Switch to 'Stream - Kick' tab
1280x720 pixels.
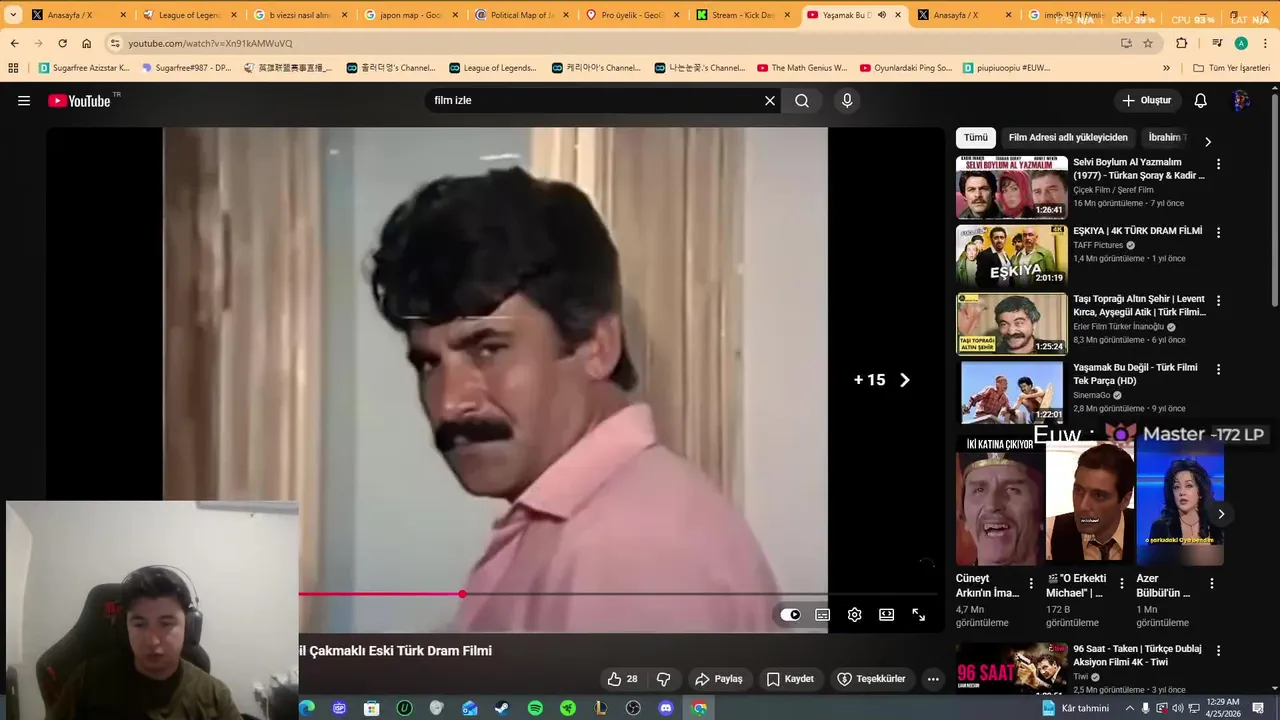coord(742,15)
